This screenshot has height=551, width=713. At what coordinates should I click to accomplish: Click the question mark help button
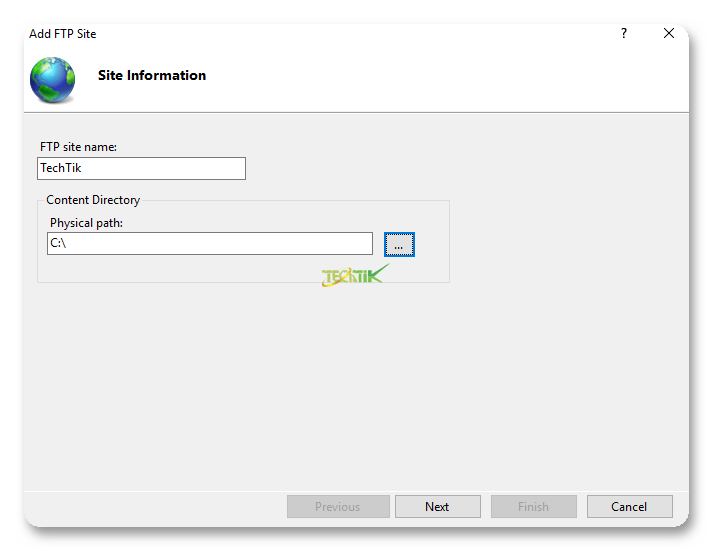[624, 33]
